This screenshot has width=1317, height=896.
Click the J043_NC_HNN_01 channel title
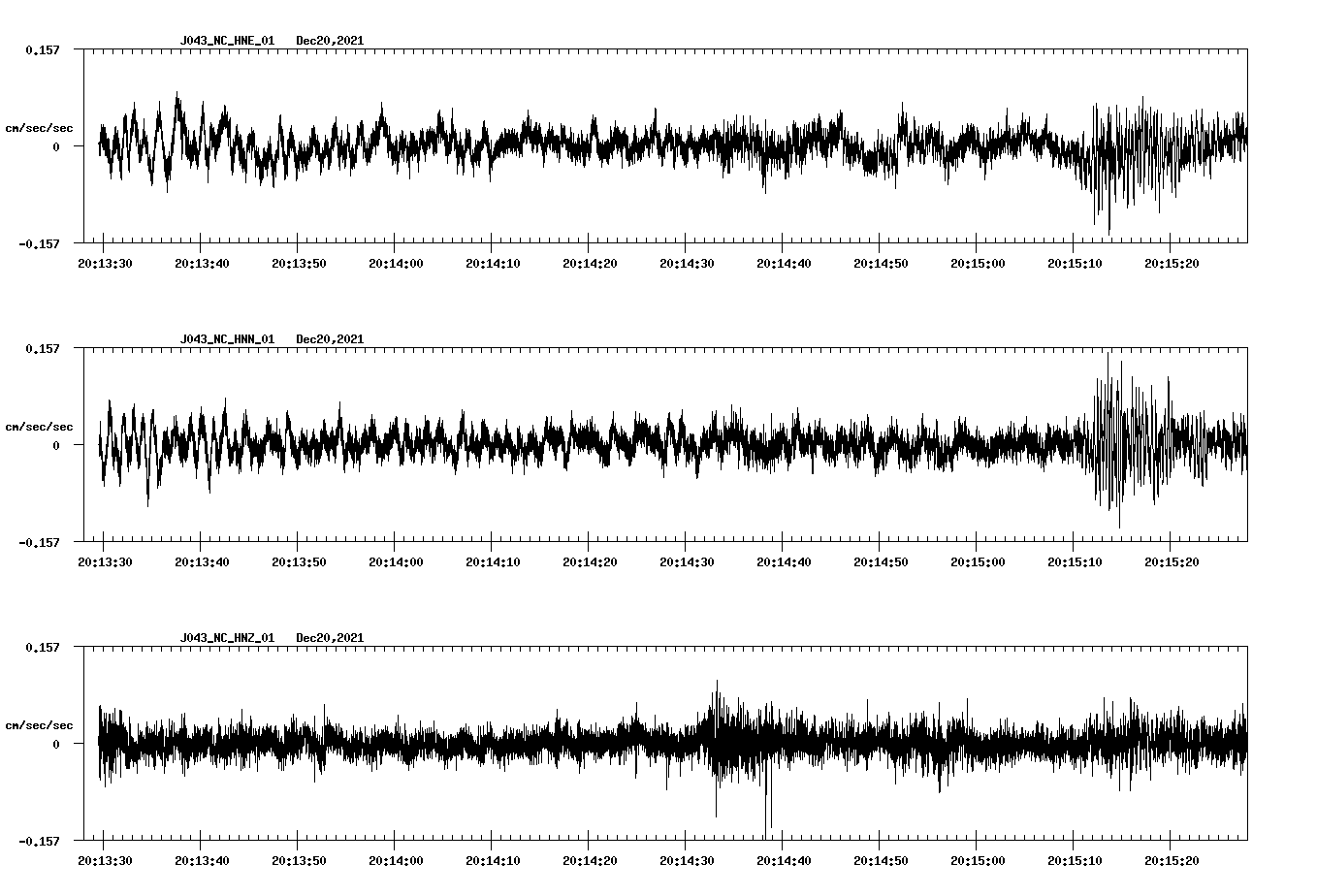pyautogui.click(x=227, y=339)
